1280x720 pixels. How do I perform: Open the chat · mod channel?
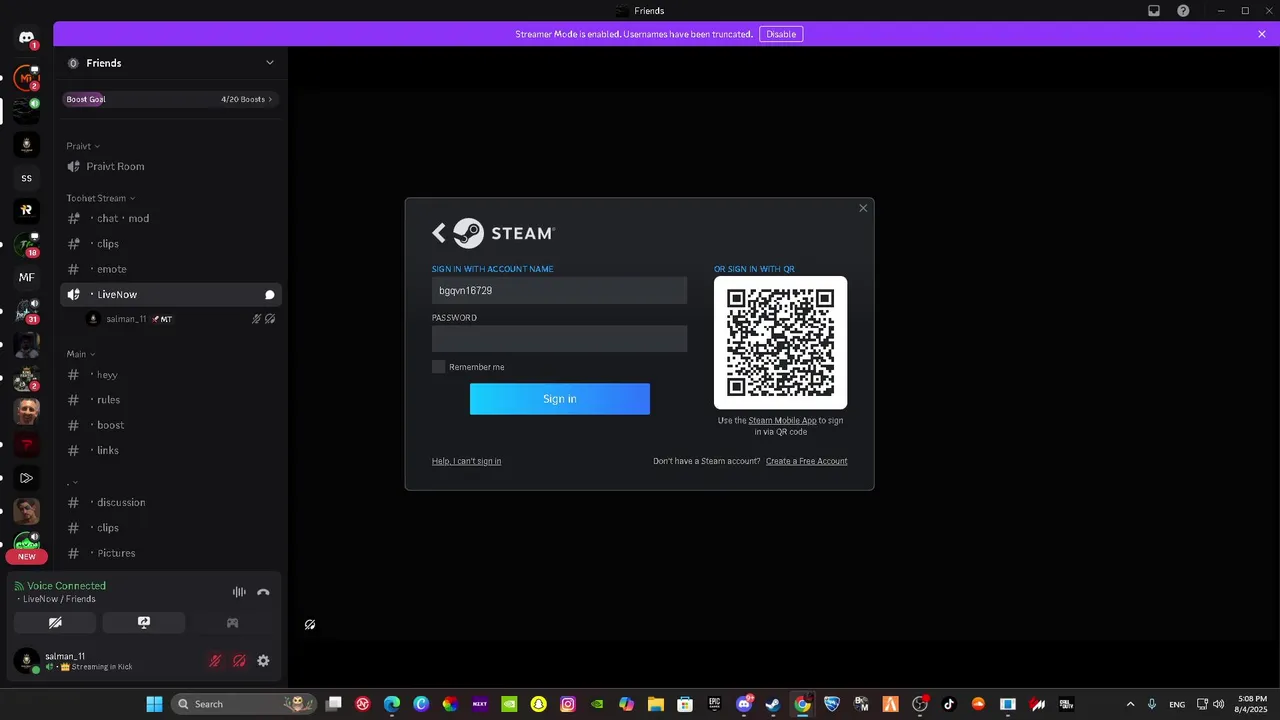[x=171, y=218]
